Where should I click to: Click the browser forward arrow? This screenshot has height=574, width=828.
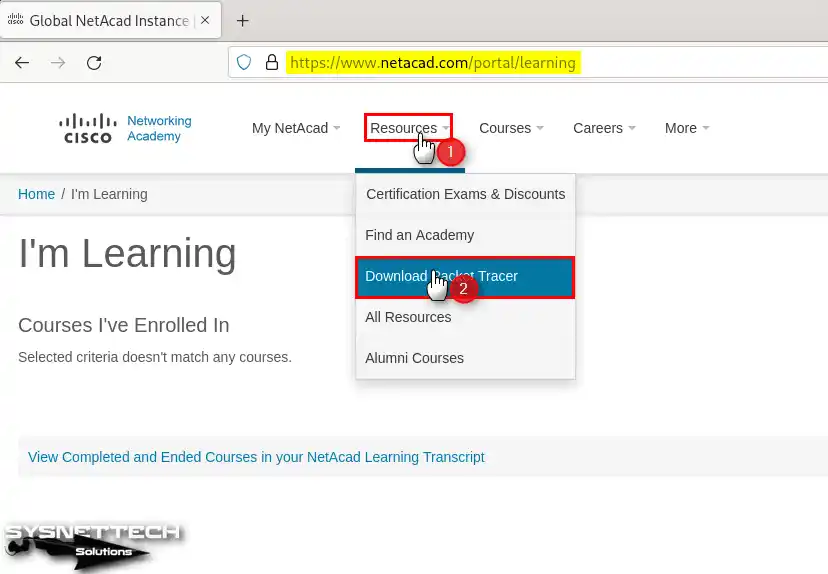[58, 62]
